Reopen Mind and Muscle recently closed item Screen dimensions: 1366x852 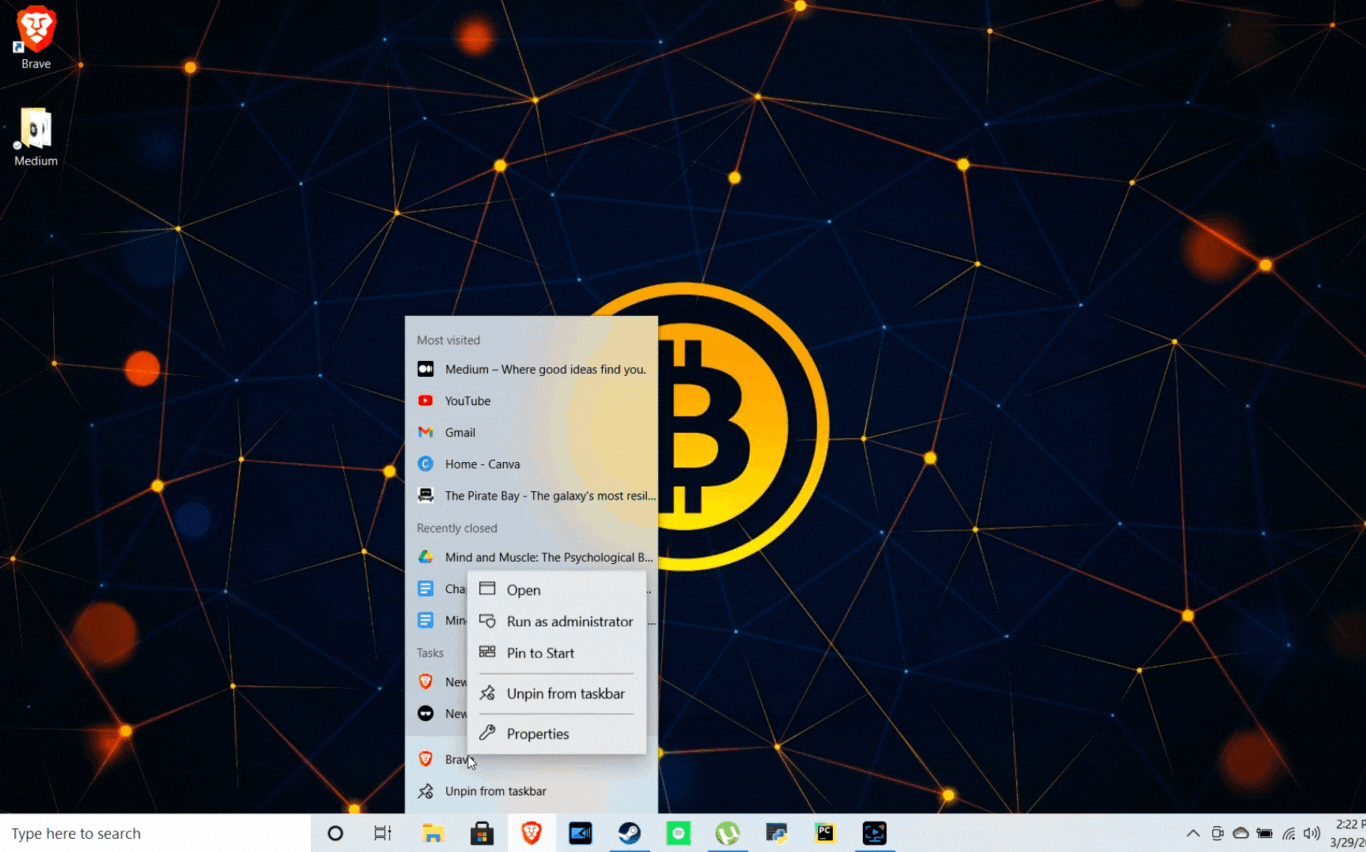pyautogui.click(x=531, y=557)
